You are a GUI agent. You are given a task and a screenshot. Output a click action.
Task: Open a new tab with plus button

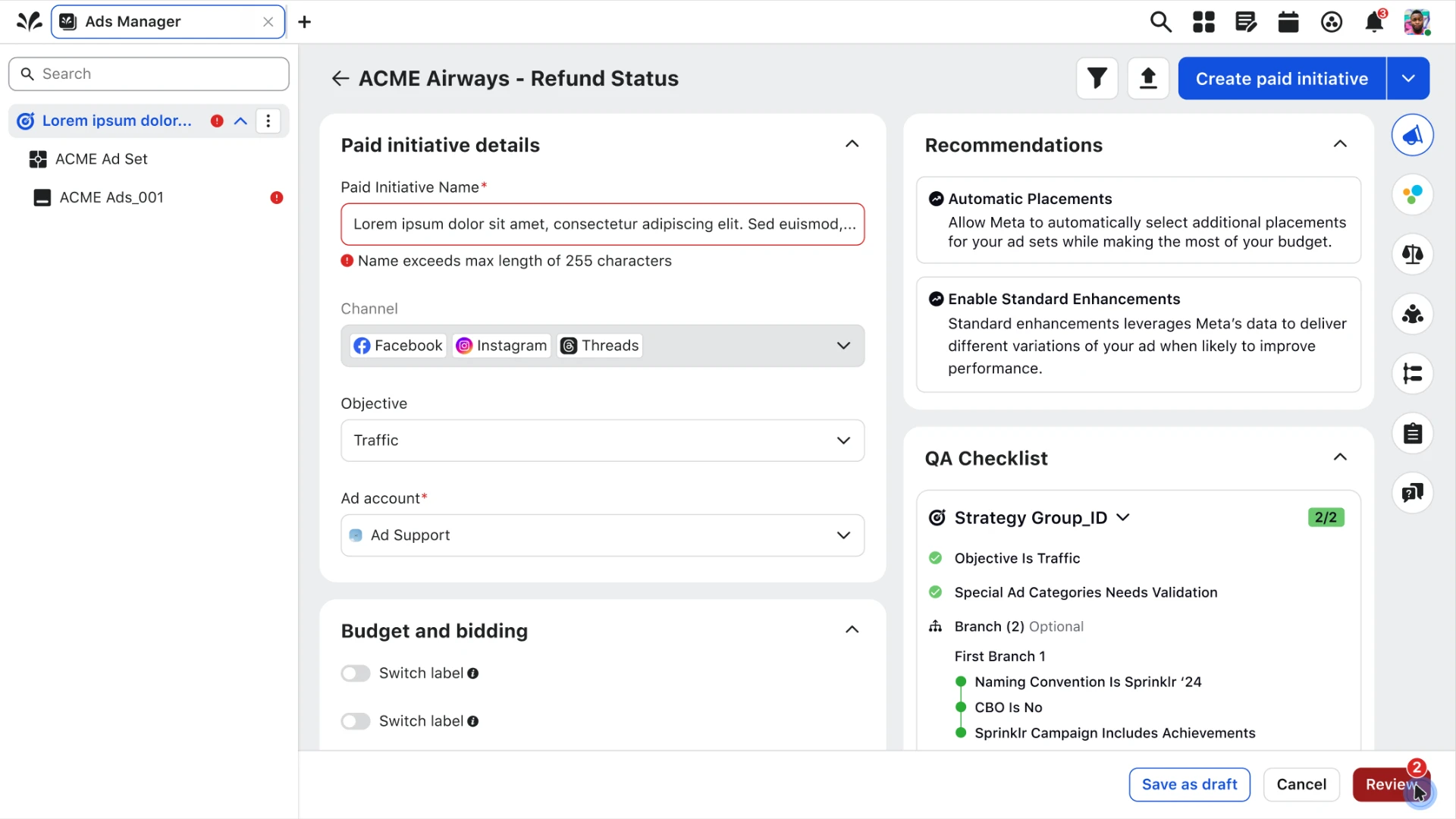coord(304,22)
